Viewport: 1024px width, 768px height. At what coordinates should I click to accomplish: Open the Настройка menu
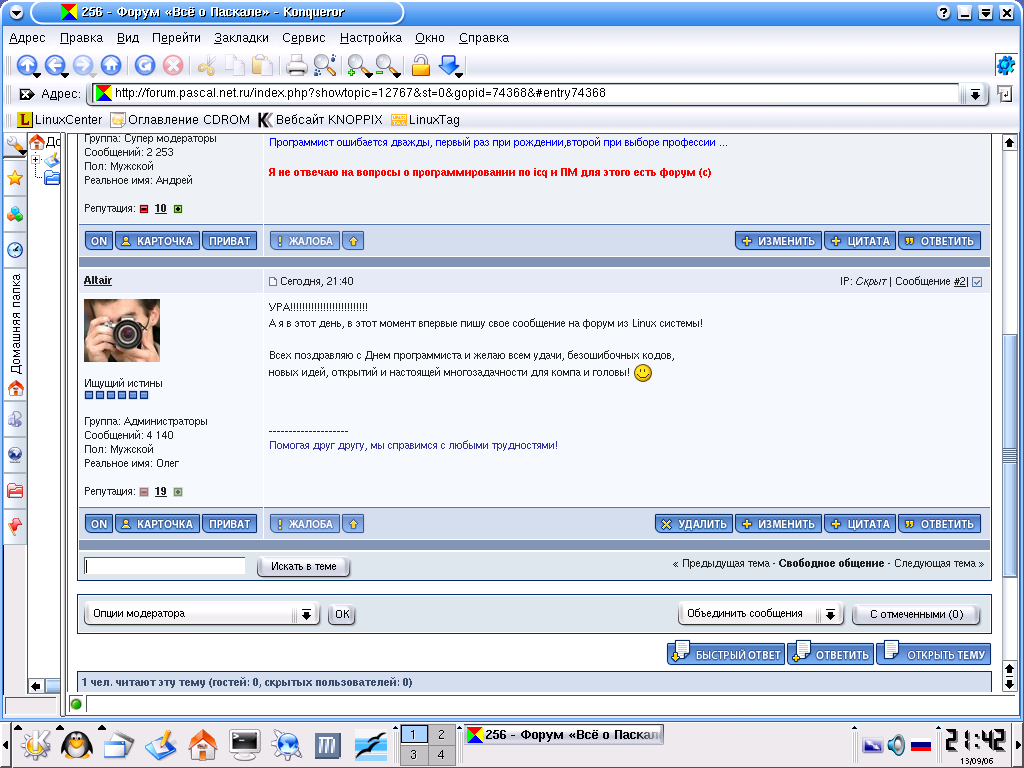[370, 38]
